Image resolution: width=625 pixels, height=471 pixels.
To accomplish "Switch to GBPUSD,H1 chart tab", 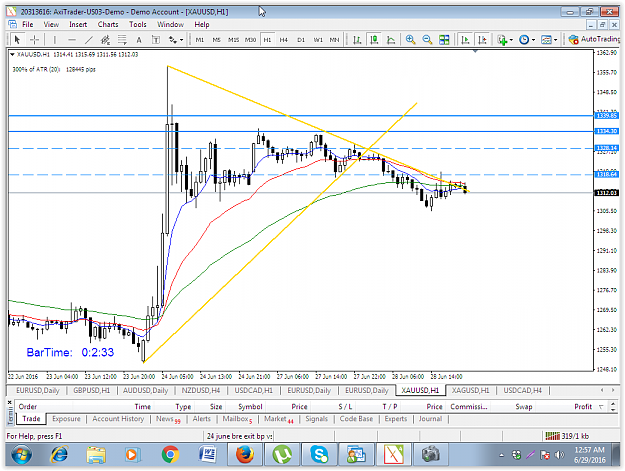I will coord(91,391).
